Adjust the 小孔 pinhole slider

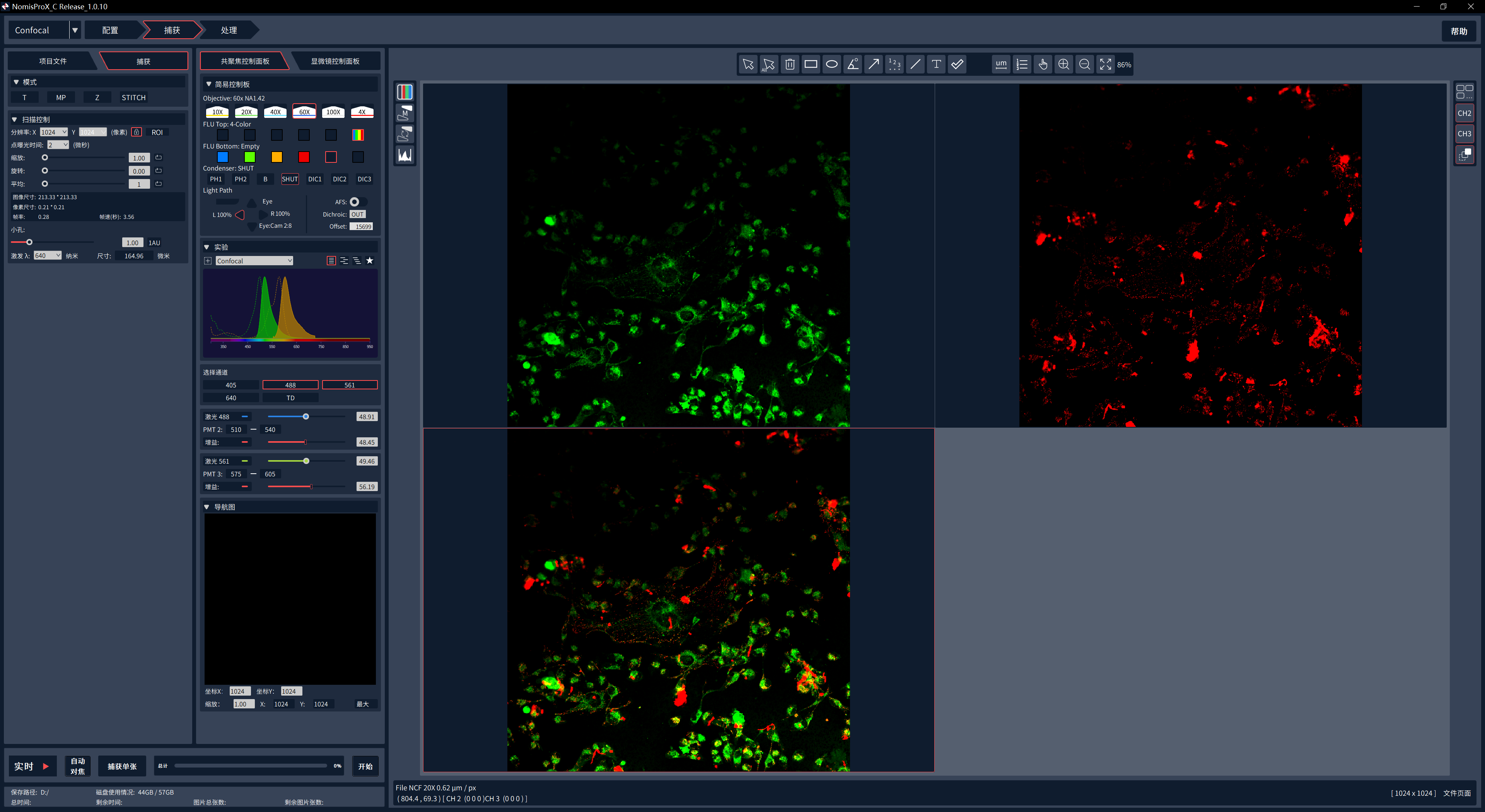tap(29, 242)
